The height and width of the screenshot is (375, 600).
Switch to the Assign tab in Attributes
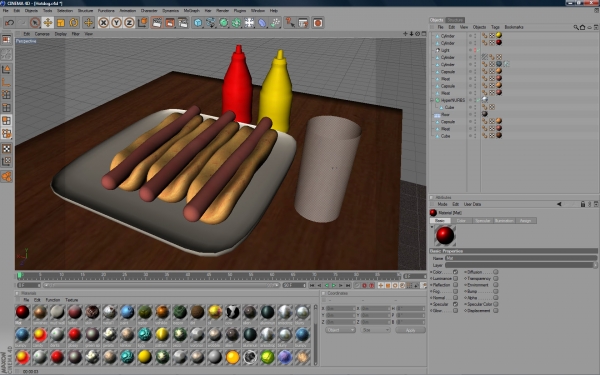coord(525,221)
